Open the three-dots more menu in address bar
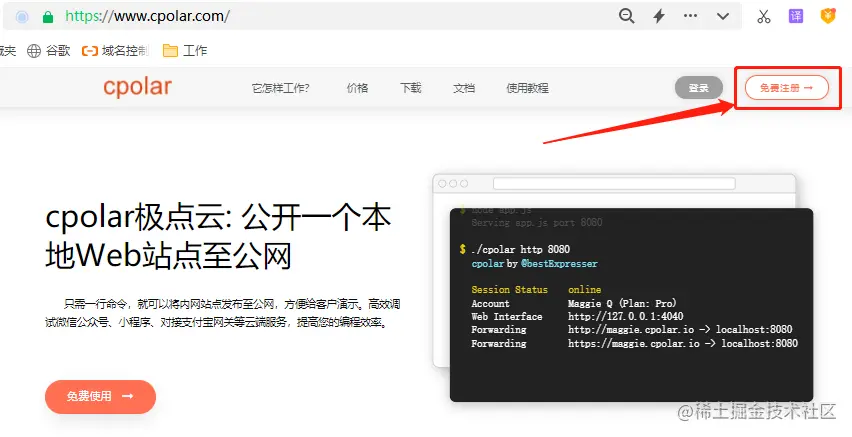 (690, 16)
